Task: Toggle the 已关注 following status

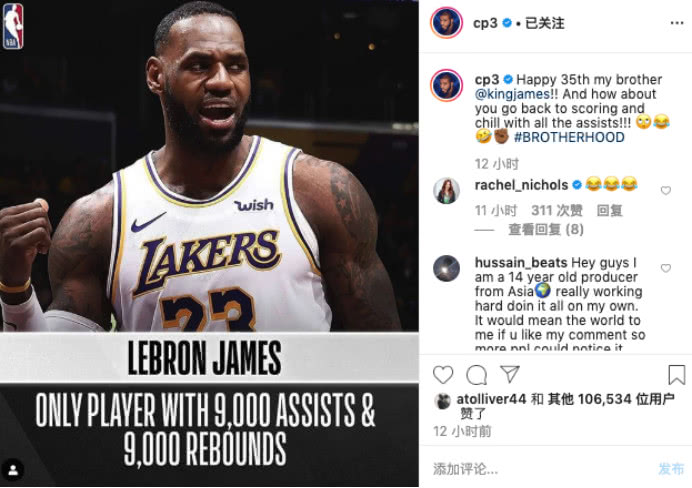Action: tap(544, 23)
